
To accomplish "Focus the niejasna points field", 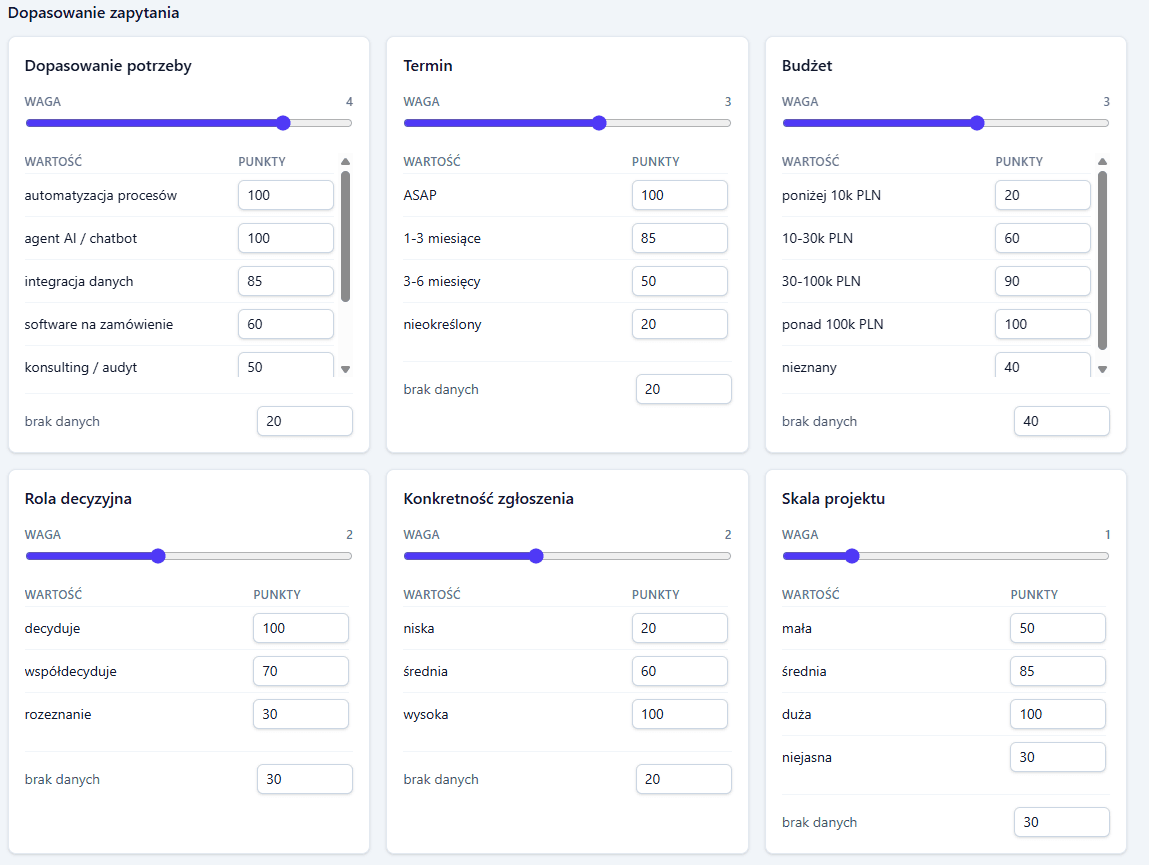I will (x=1058, y=757).
